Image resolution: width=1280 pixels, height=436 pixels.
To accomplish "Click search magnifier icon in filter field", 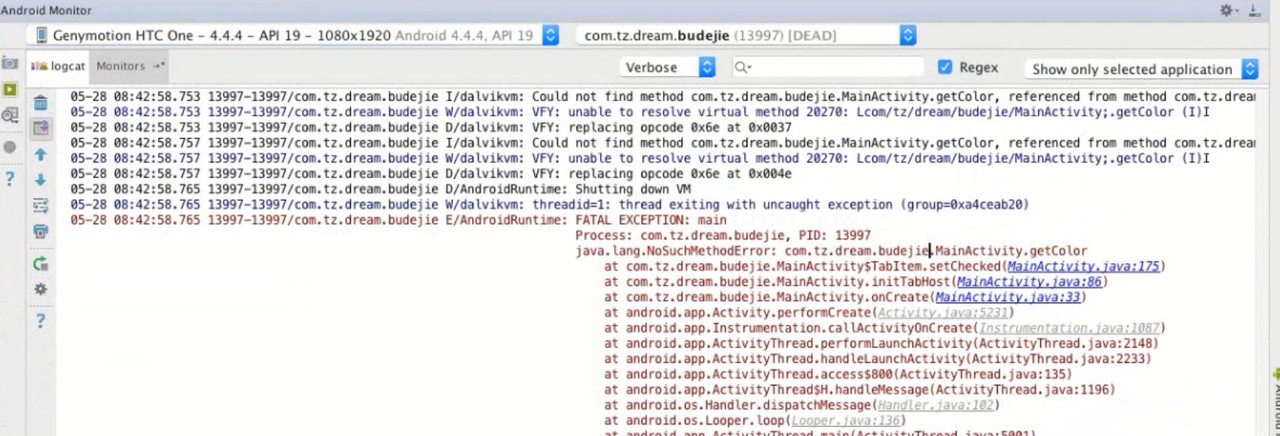I will (742, 68).
